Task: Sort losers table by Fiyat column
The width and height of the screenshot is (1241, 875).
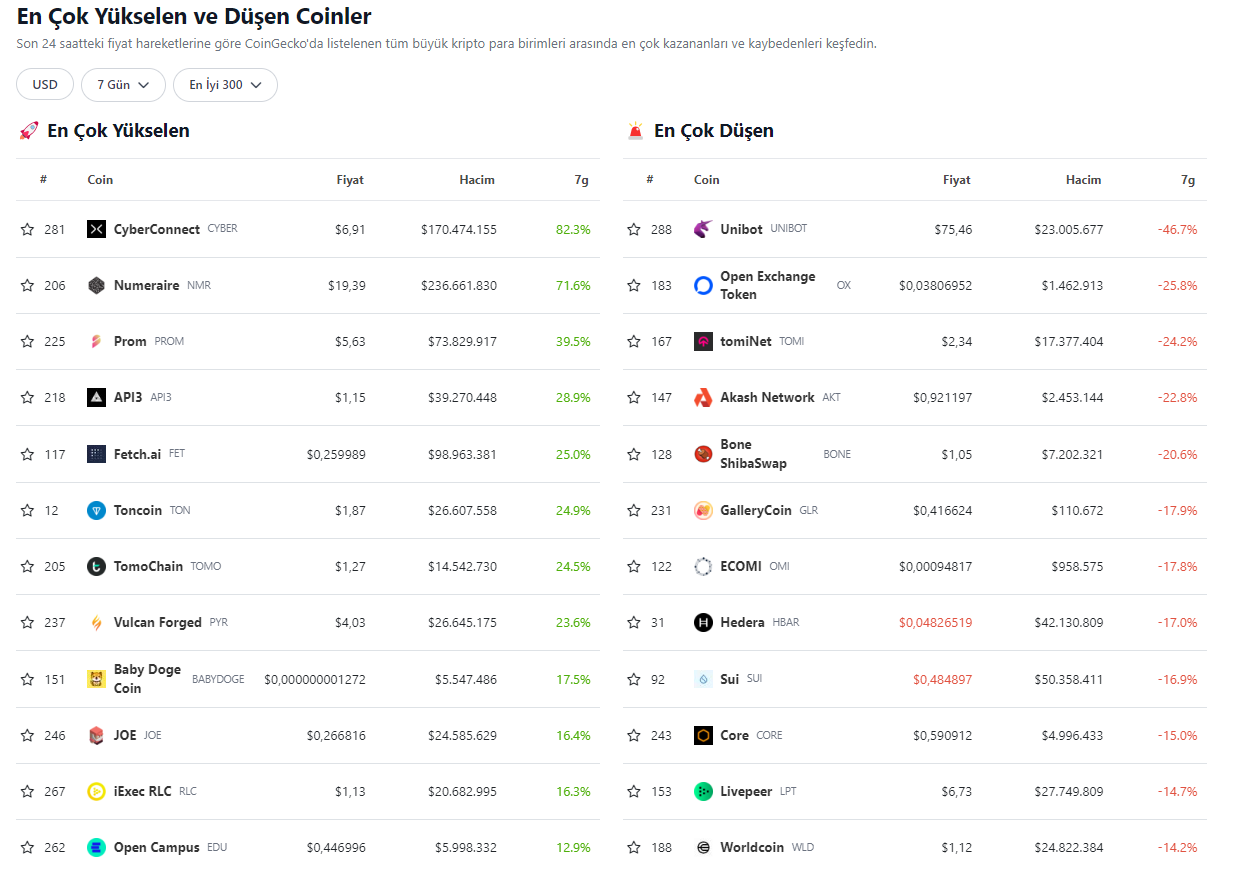Action: point(956,180)
